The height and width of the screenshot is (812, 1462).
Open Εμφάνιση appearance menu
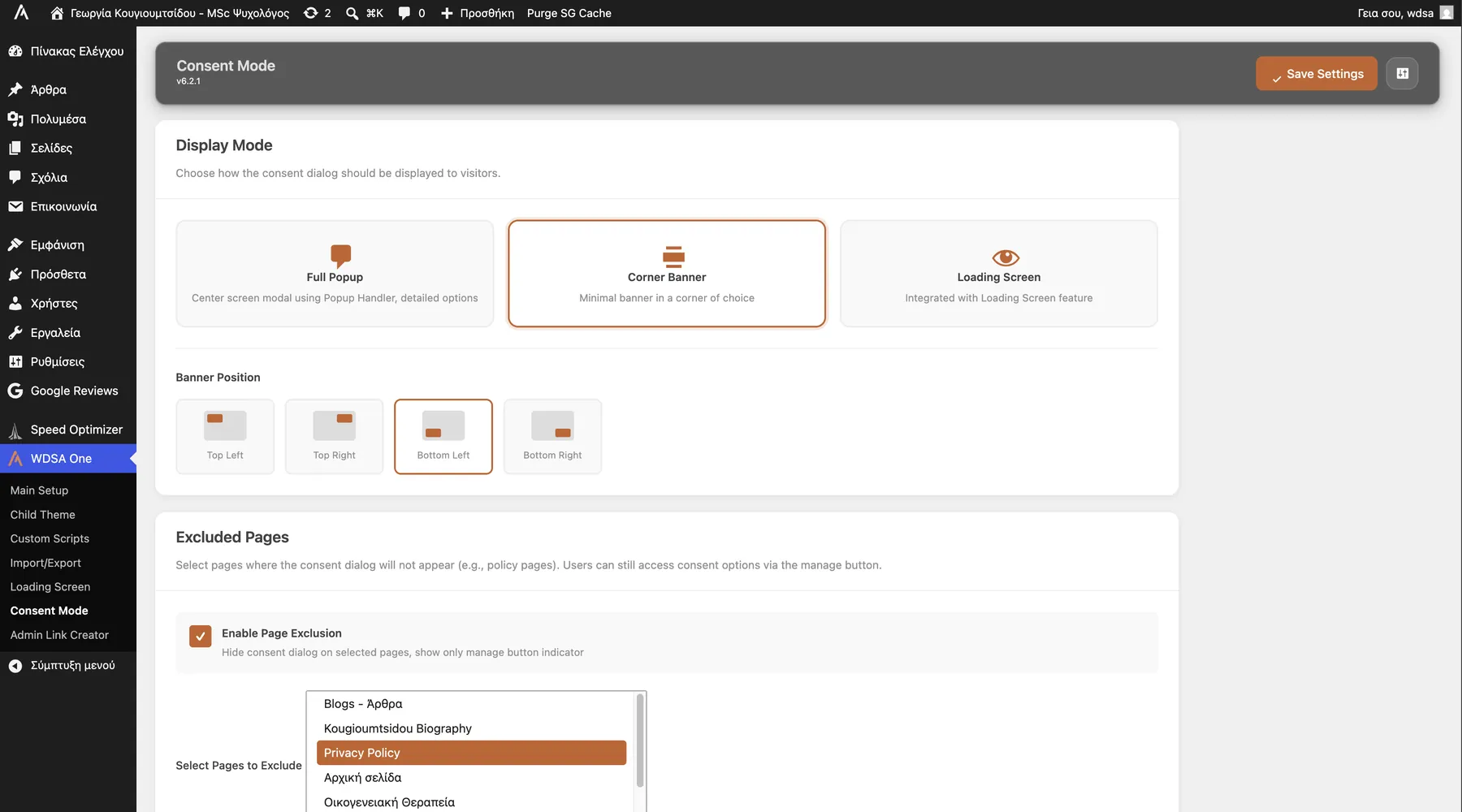click(68, 244)
